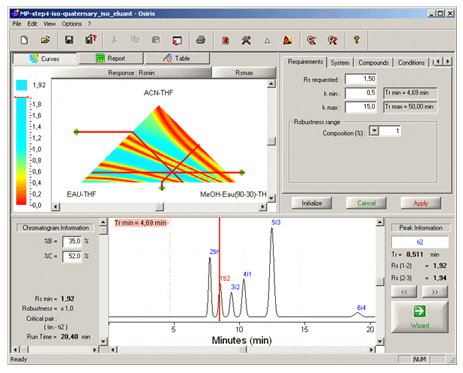Click the green Wizard arrow icon
Viewport: 463px width, 373px height.
pyautogui.click(x=419, y=311)
